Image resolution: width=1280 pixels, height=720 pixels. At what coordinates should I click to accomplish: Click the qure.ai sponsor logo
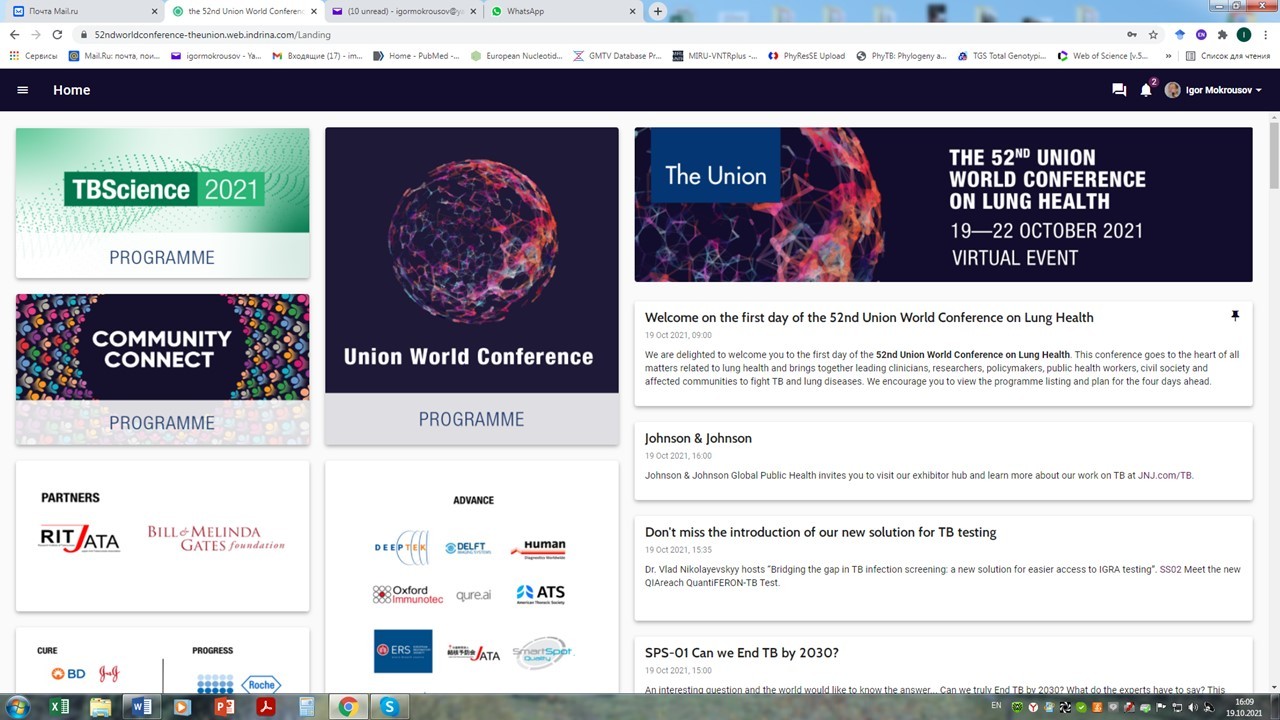click(x=473, y=595)
